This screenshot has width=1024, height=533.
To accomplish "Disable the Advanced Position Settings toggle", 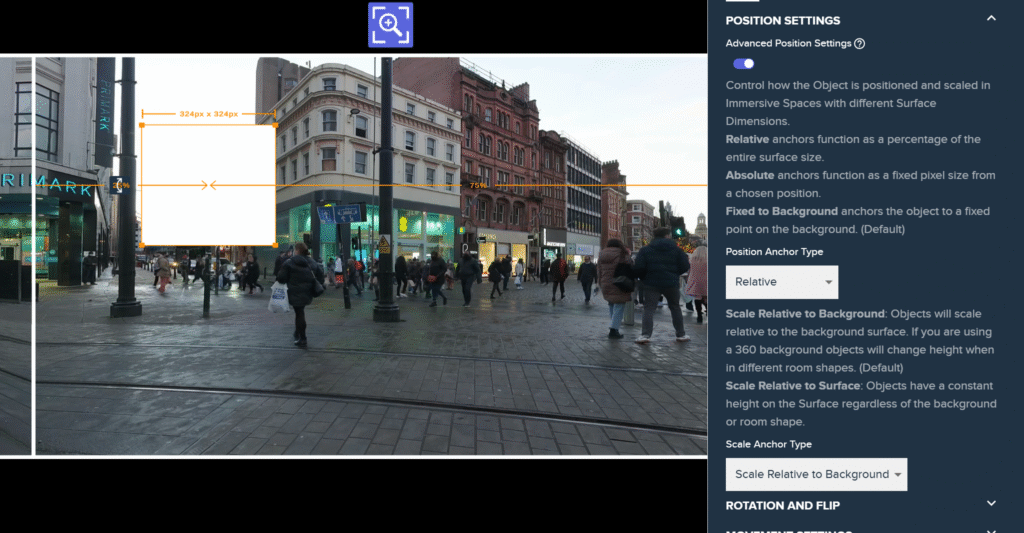I will point(743,64).
